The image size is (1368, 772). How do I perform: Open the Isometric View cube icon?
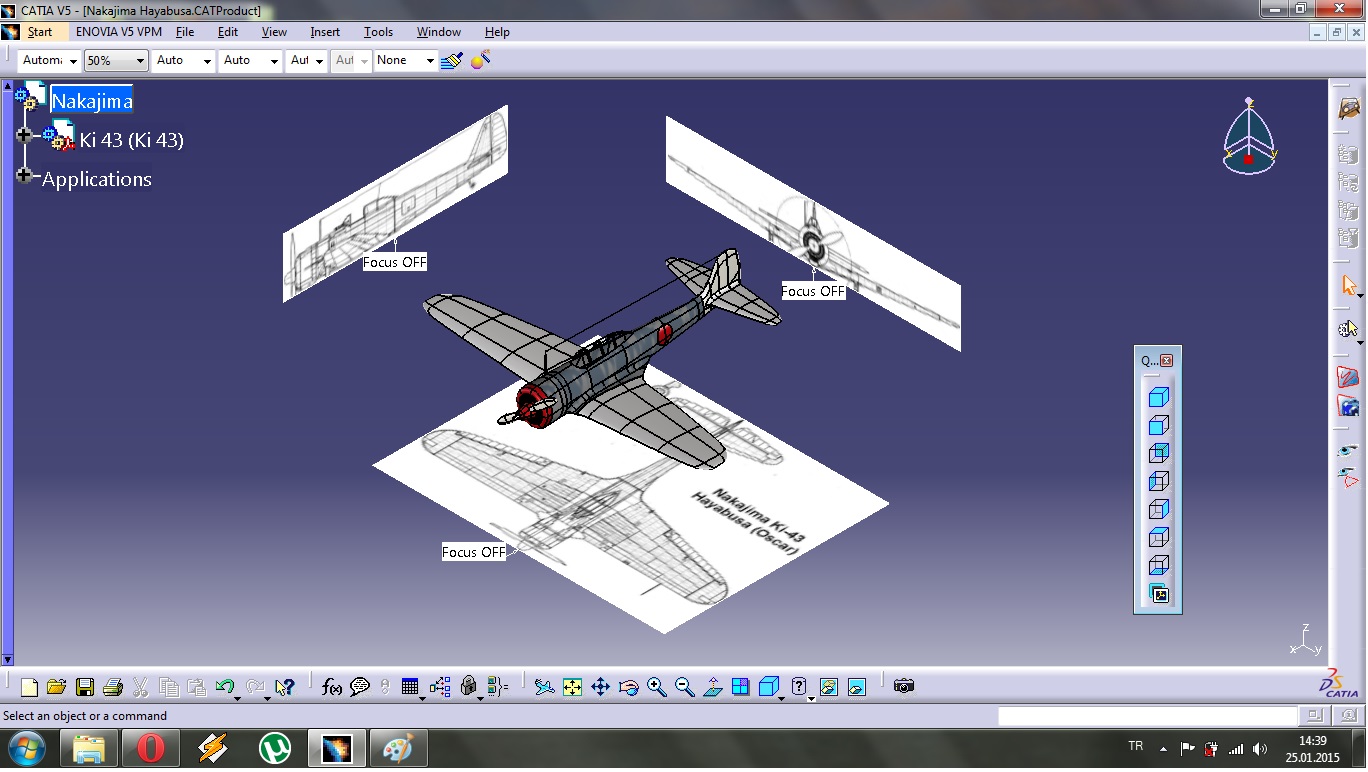tap(768, 687)
